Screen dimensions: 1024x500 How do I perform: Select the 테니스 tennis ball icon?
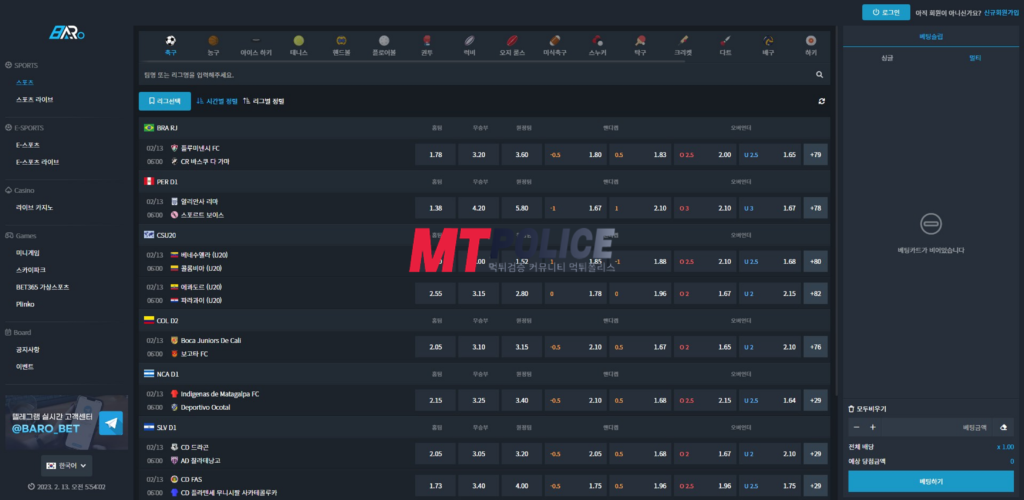coord(298,40)
